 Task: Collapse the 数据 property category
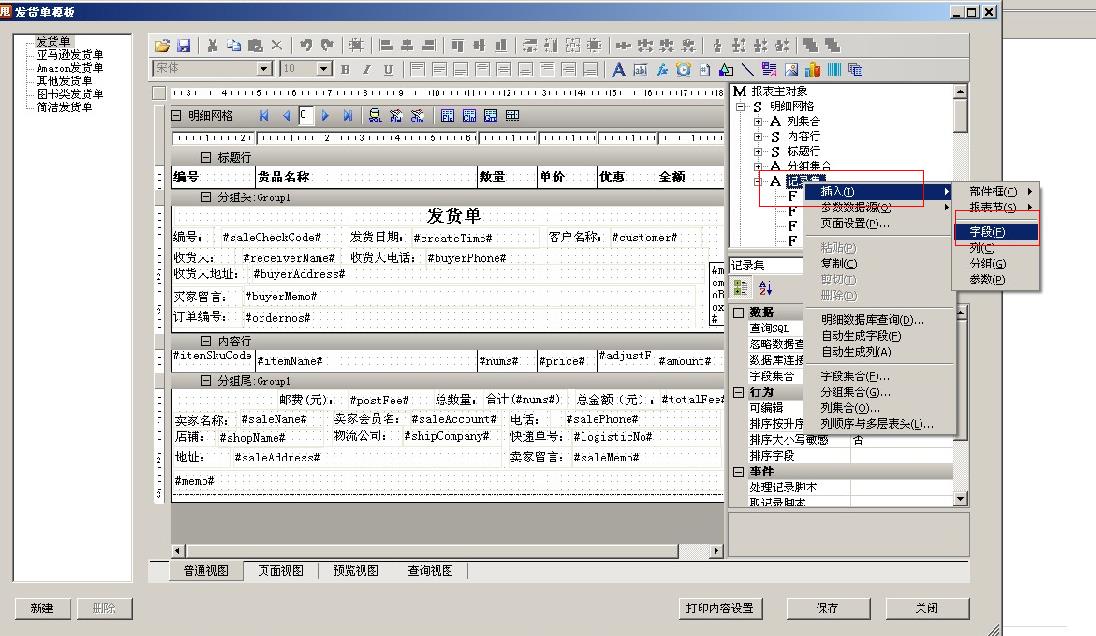[x=738, y=312]
